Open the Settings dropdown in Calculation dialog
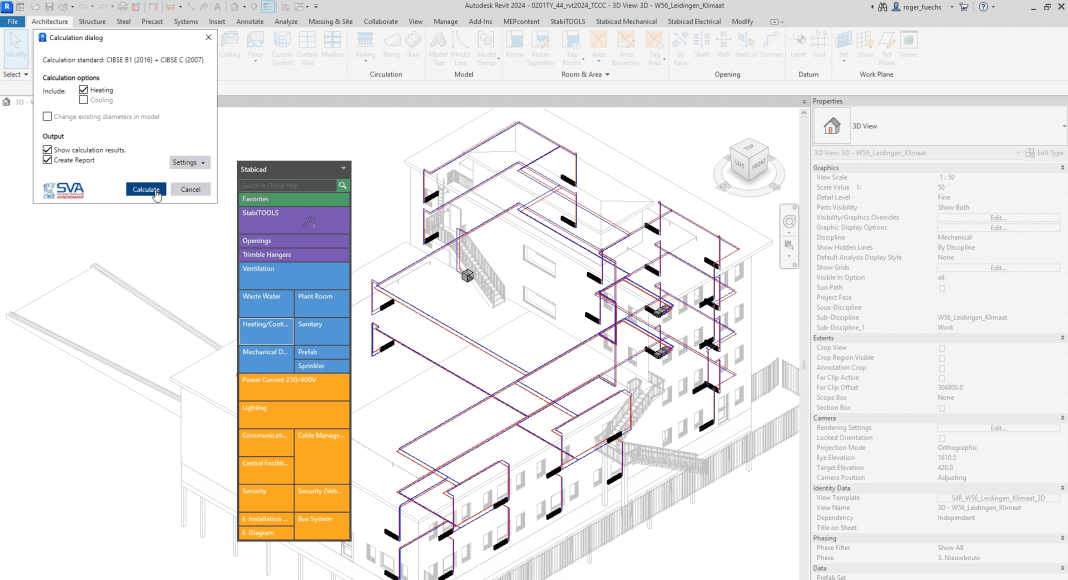The image size is (1068, 580). [189, 162]
